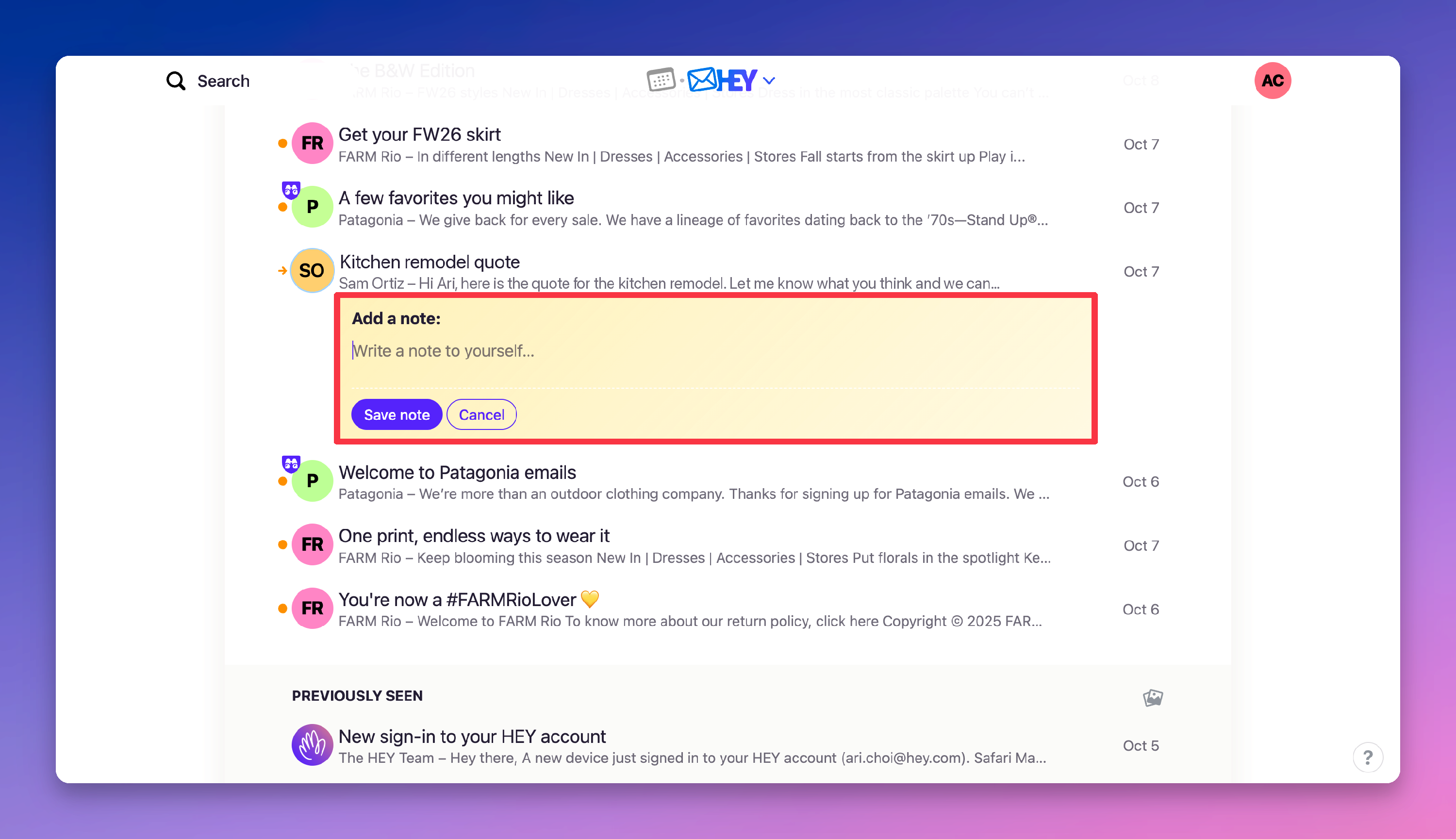The width and height of the screenshot is (1456, 839).
Task: Click the Add a note: label
Action: [396, 318]
